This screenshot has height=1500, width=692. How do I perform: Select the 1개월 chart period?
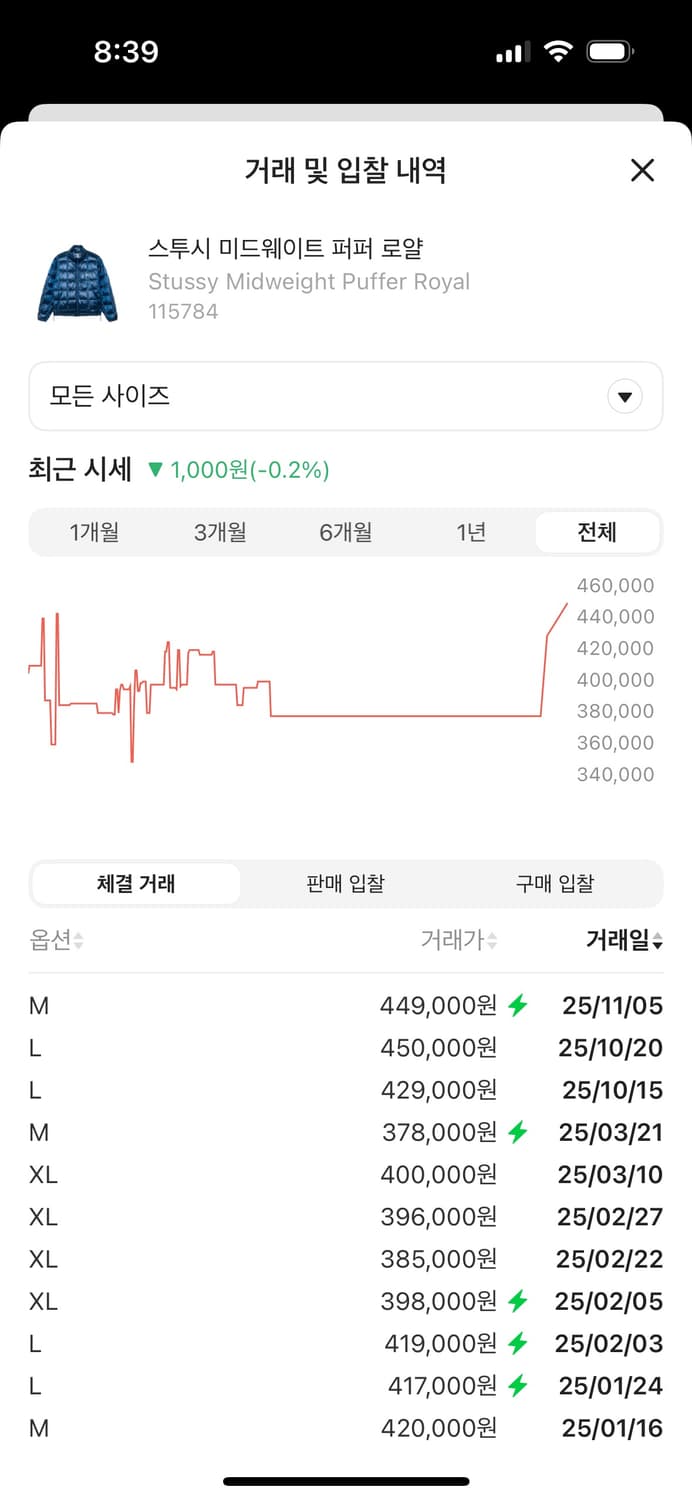(x=93, y=532)
